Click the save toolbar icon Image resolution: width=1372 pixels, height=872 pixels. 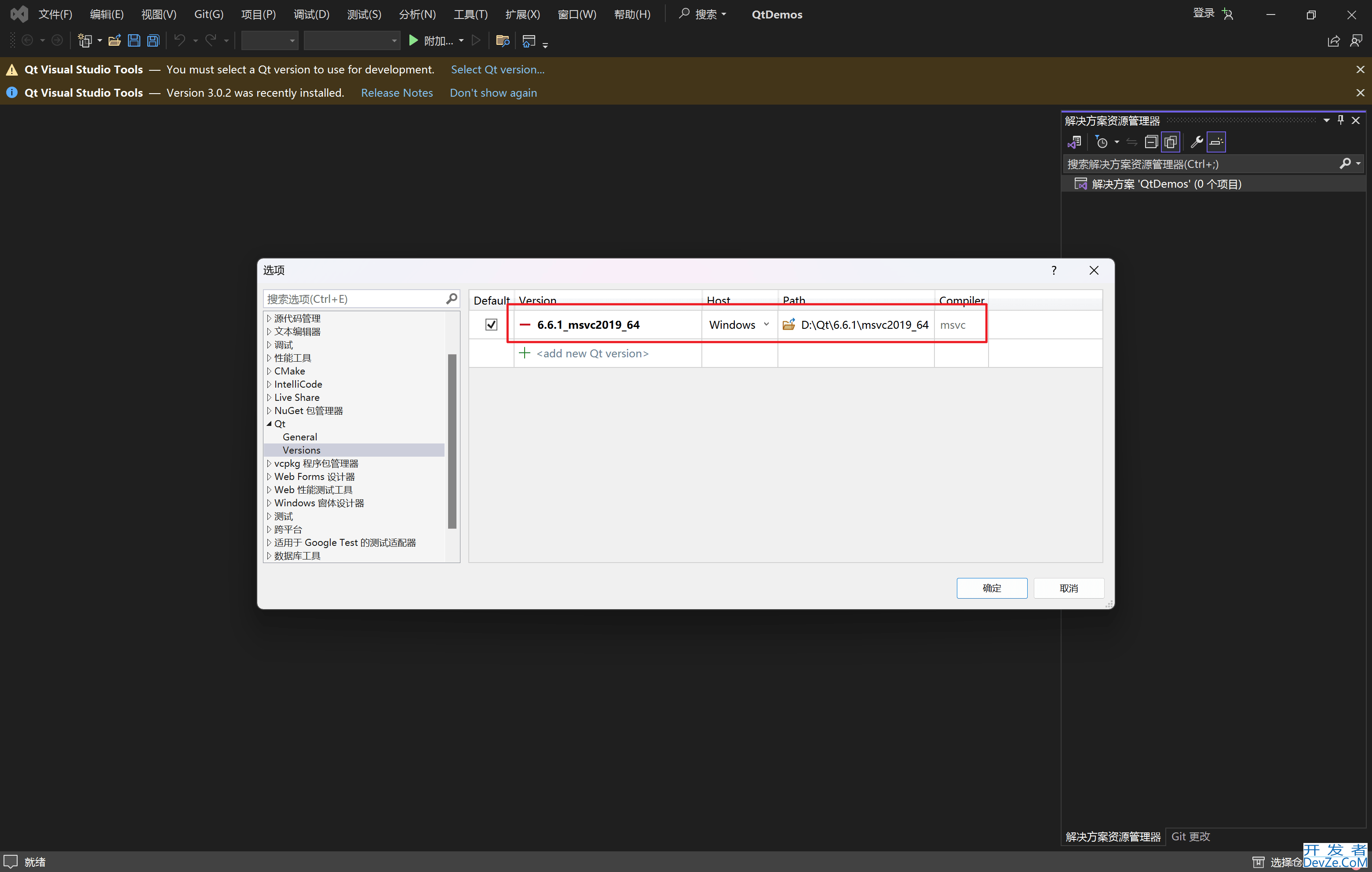click(x=134, y=40)
